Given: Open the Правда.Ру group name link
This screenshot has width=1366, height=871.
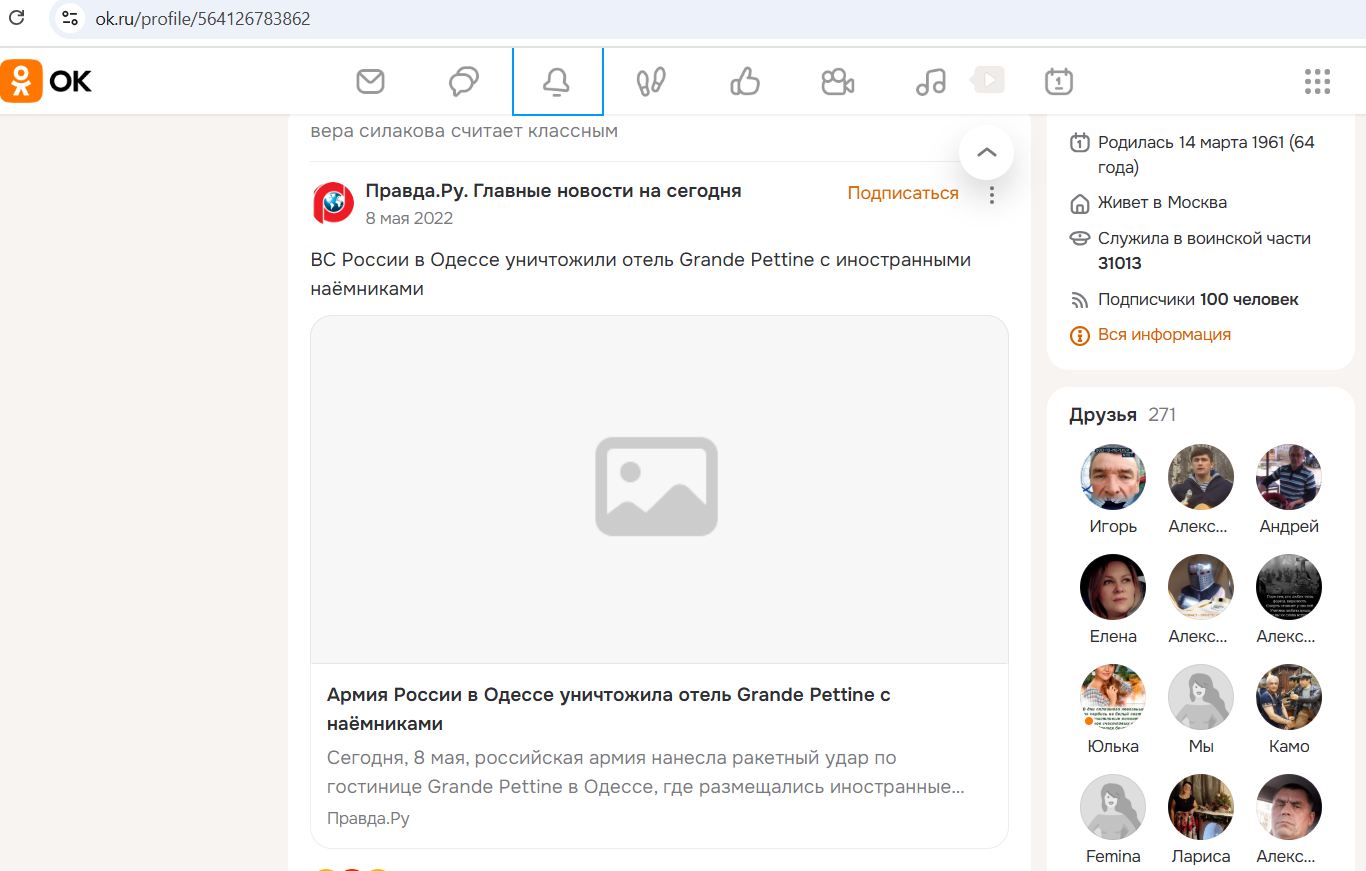Looking at the screenshot, I should (x=553, y=191).
